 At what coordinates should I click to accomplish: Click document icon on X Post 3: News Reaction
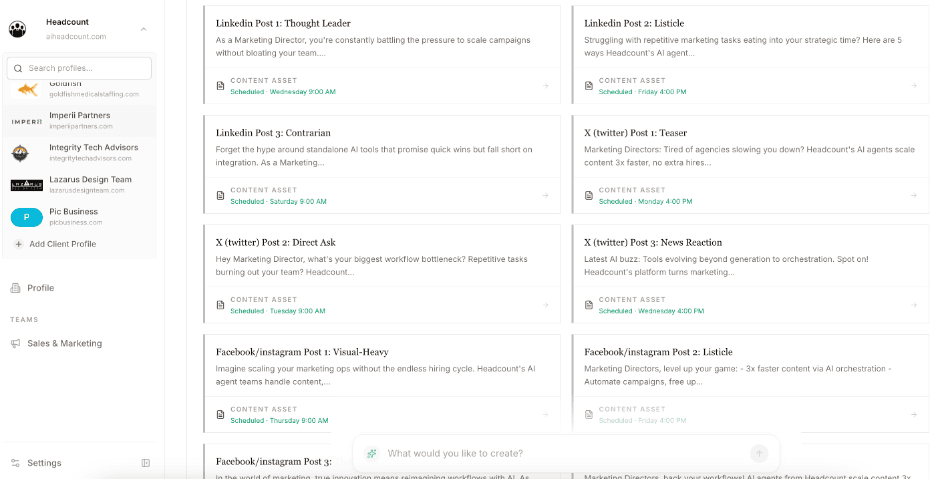(589, 305)
